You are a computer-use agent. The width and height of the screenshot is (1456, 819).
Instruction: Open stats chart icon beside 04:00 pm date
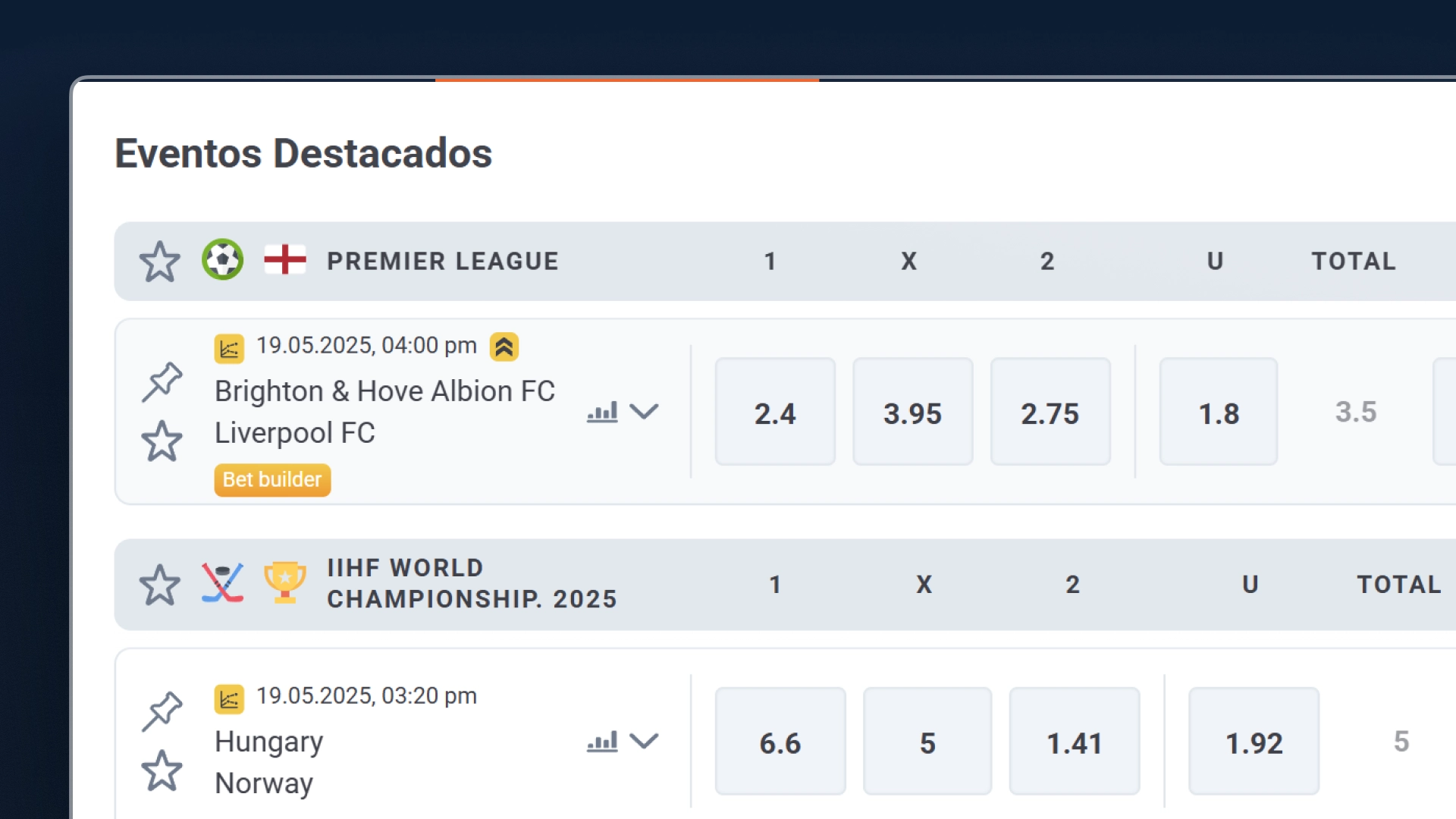coord(229,349)
